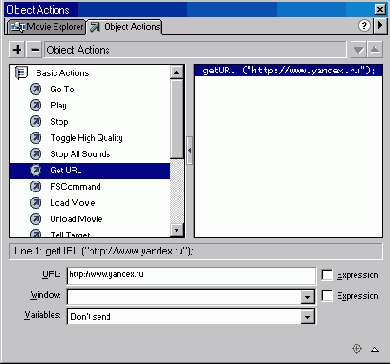Select the Go To action icon
The height and width of the screenshot is (364, 390).
click(35, 89)
